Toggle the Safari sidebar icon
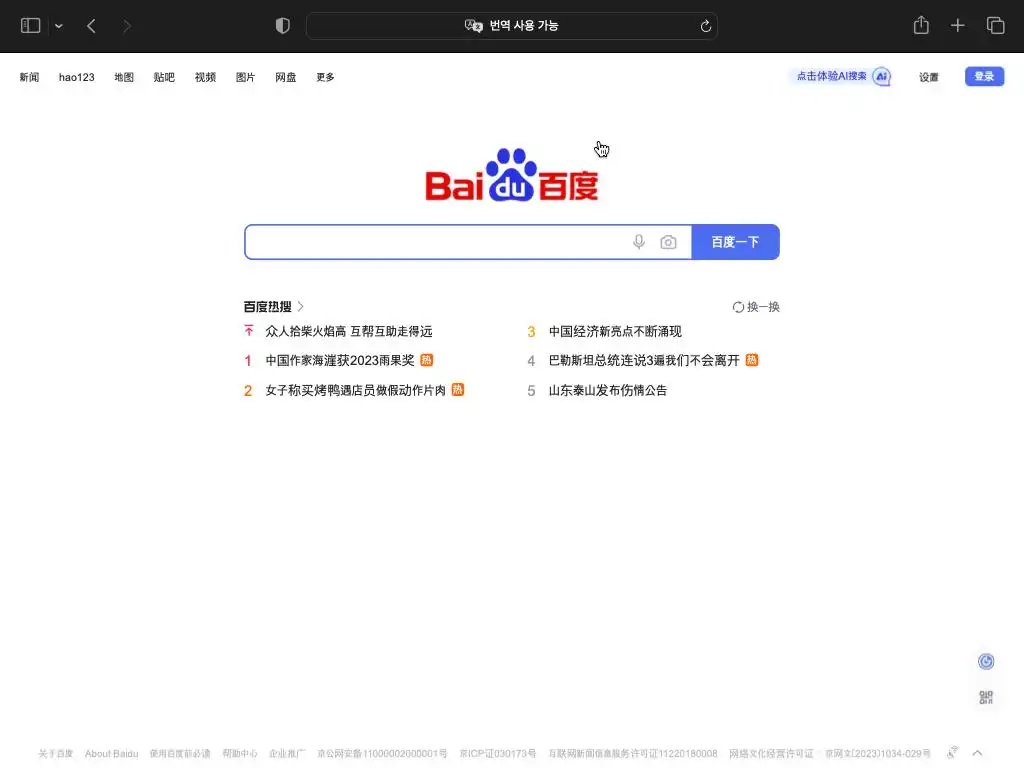The height and width of the screenshot is (768, 1024). click(30, 25)
